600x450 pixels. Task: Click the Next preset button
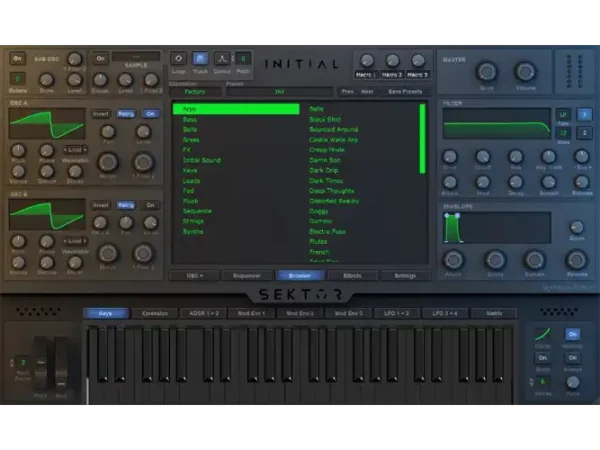(367, 92)
